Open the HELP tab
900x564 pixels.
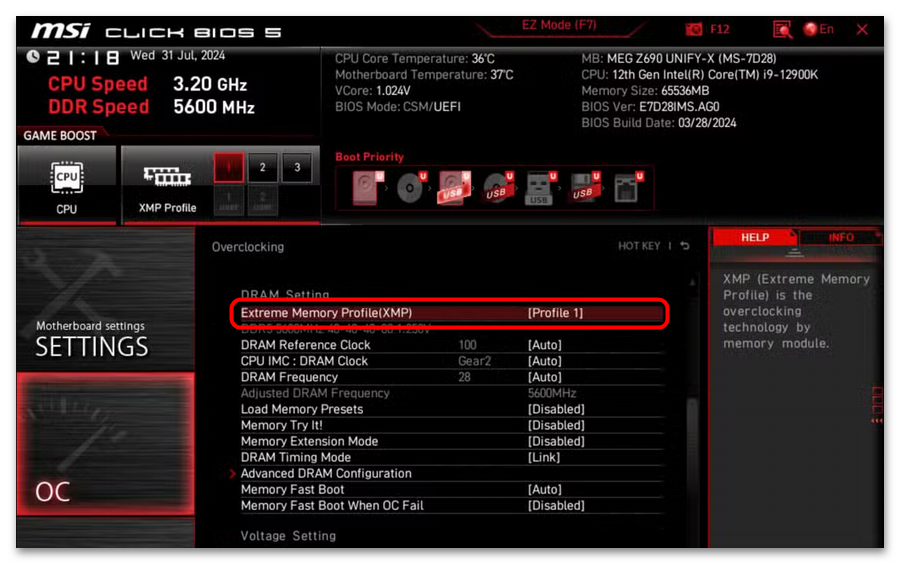(x=754, y=237)
